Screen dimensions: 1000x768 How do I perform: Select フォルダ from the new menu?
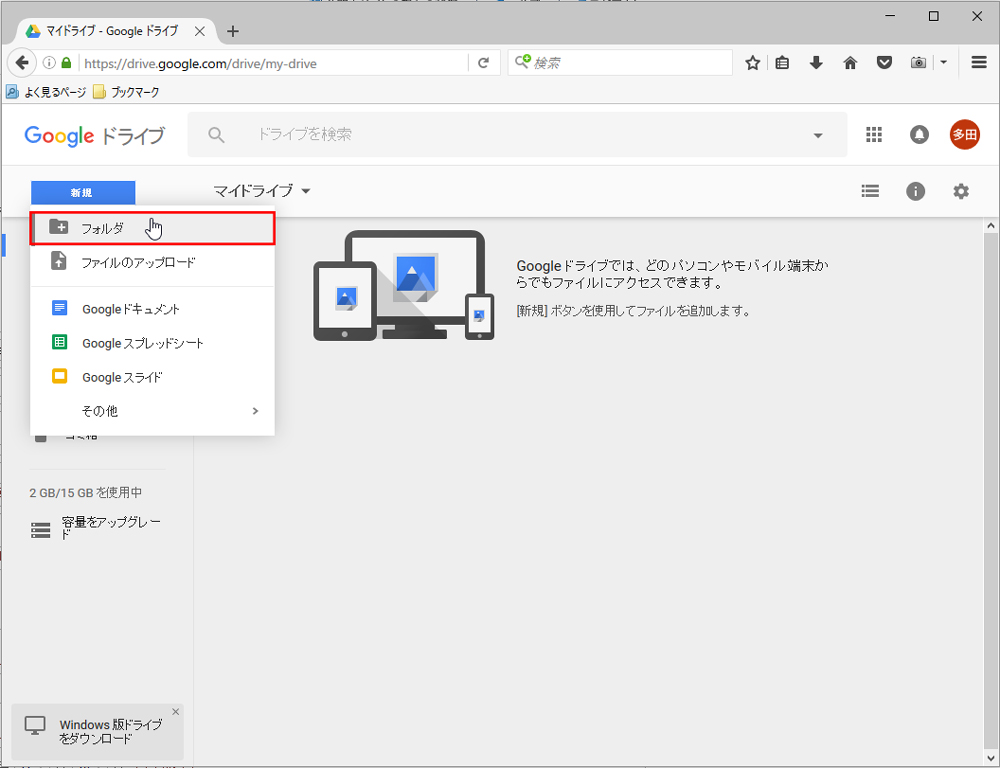coord(153,228)
